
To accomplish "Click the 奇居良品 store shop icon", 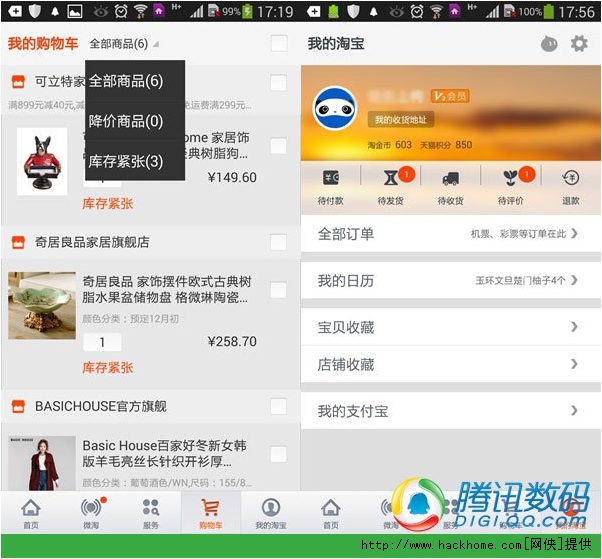I will 18,242.
